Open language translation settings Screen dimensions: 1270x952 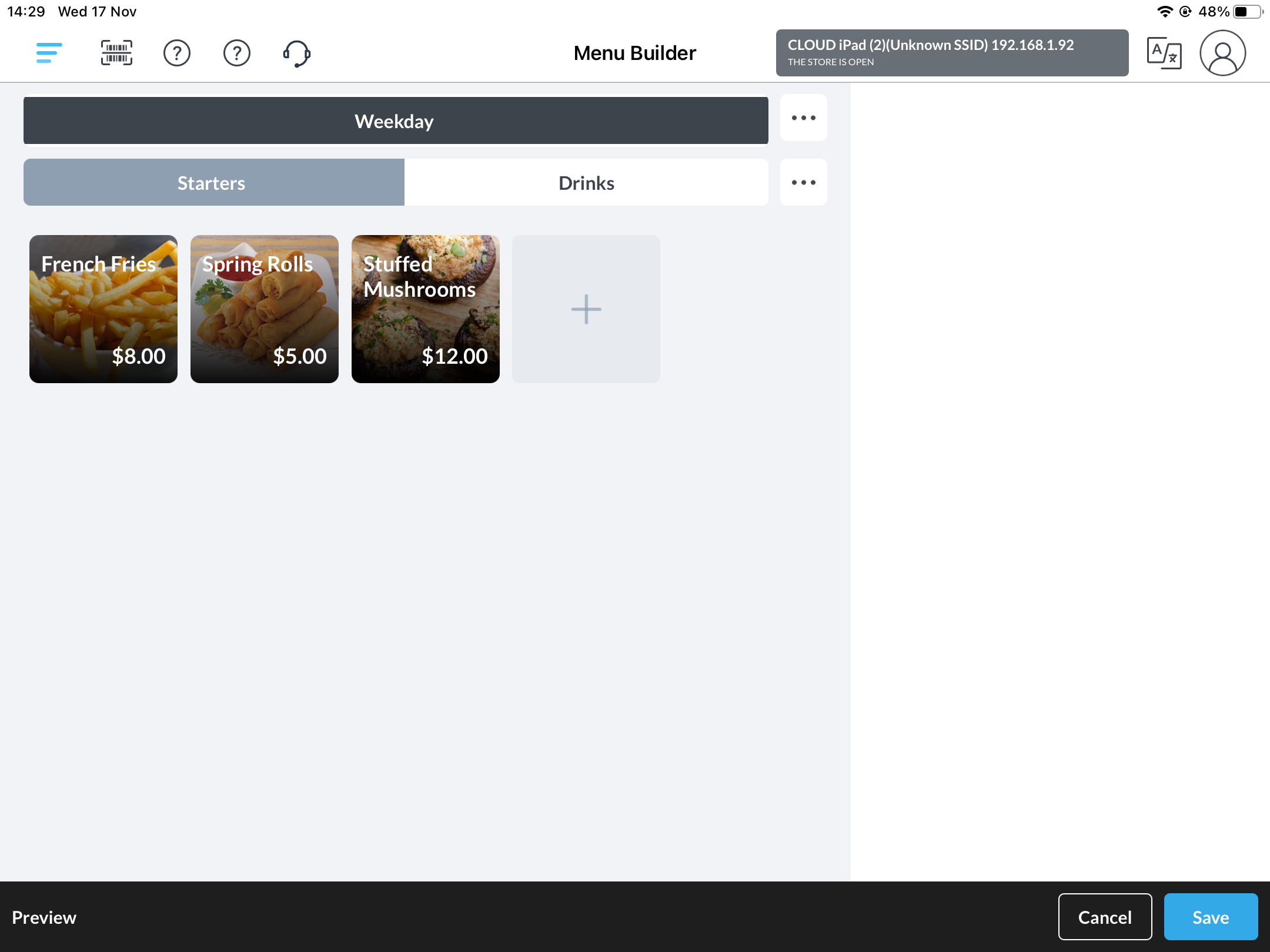(x=1164, y=53)
